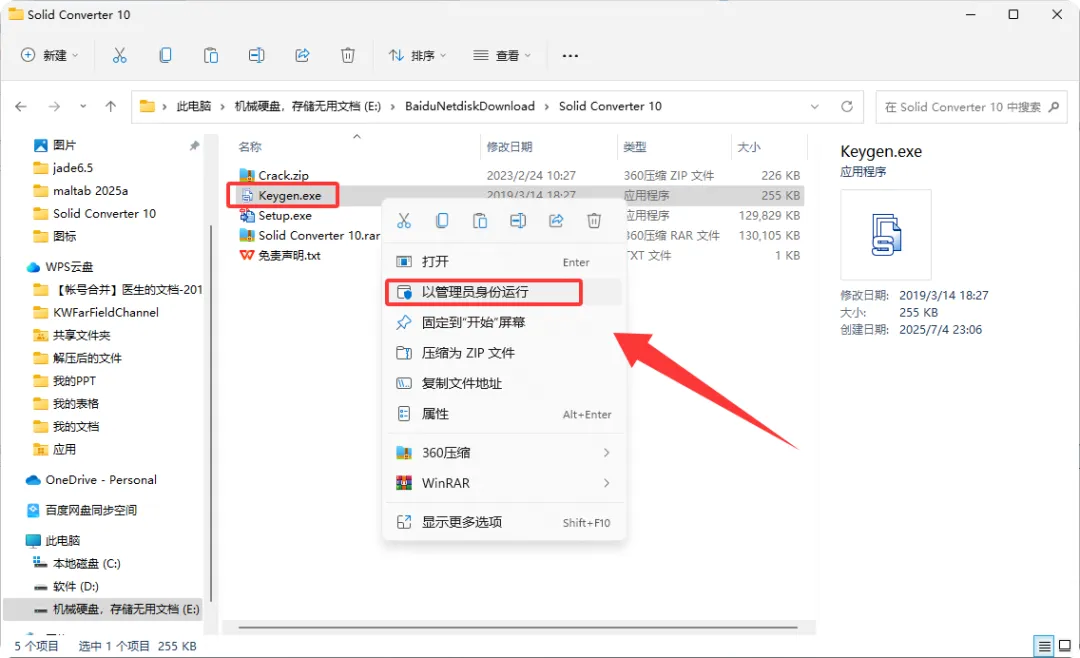
Task: Open 百度网盘同步空间 in the sidebar
Action: [91, 511]
